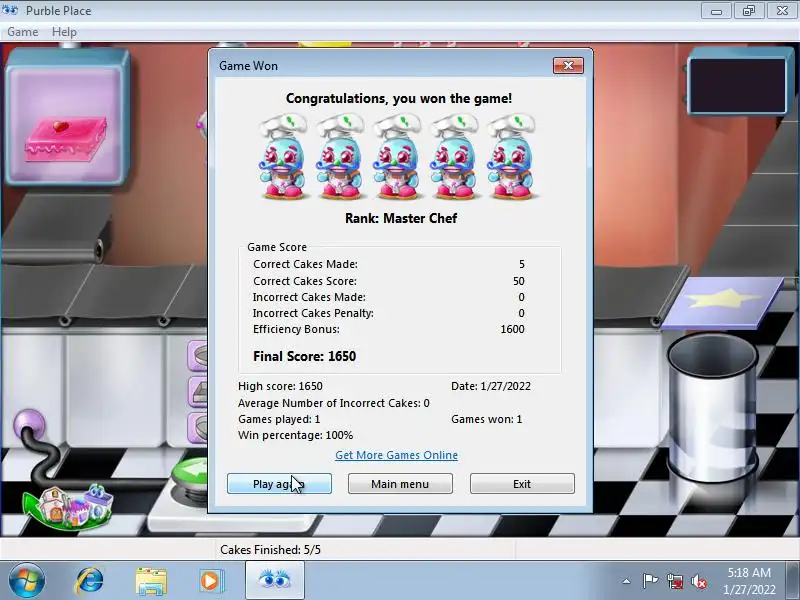
Task: Click the dark TV screen on the right
Action: (738, 85)
